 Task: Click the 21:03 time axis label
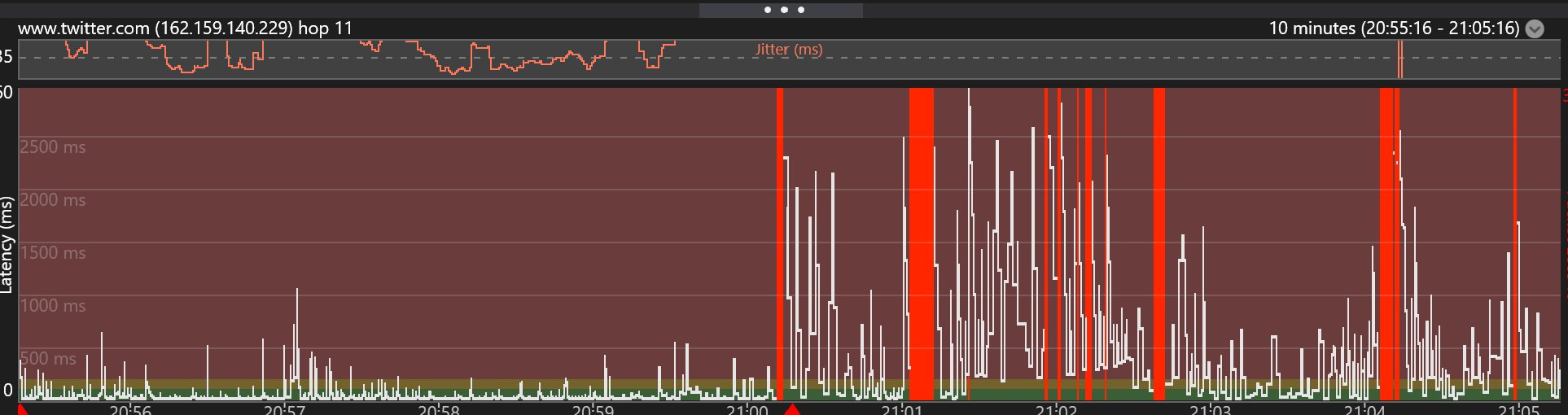pyautogui.click(x=1211, y=409)
